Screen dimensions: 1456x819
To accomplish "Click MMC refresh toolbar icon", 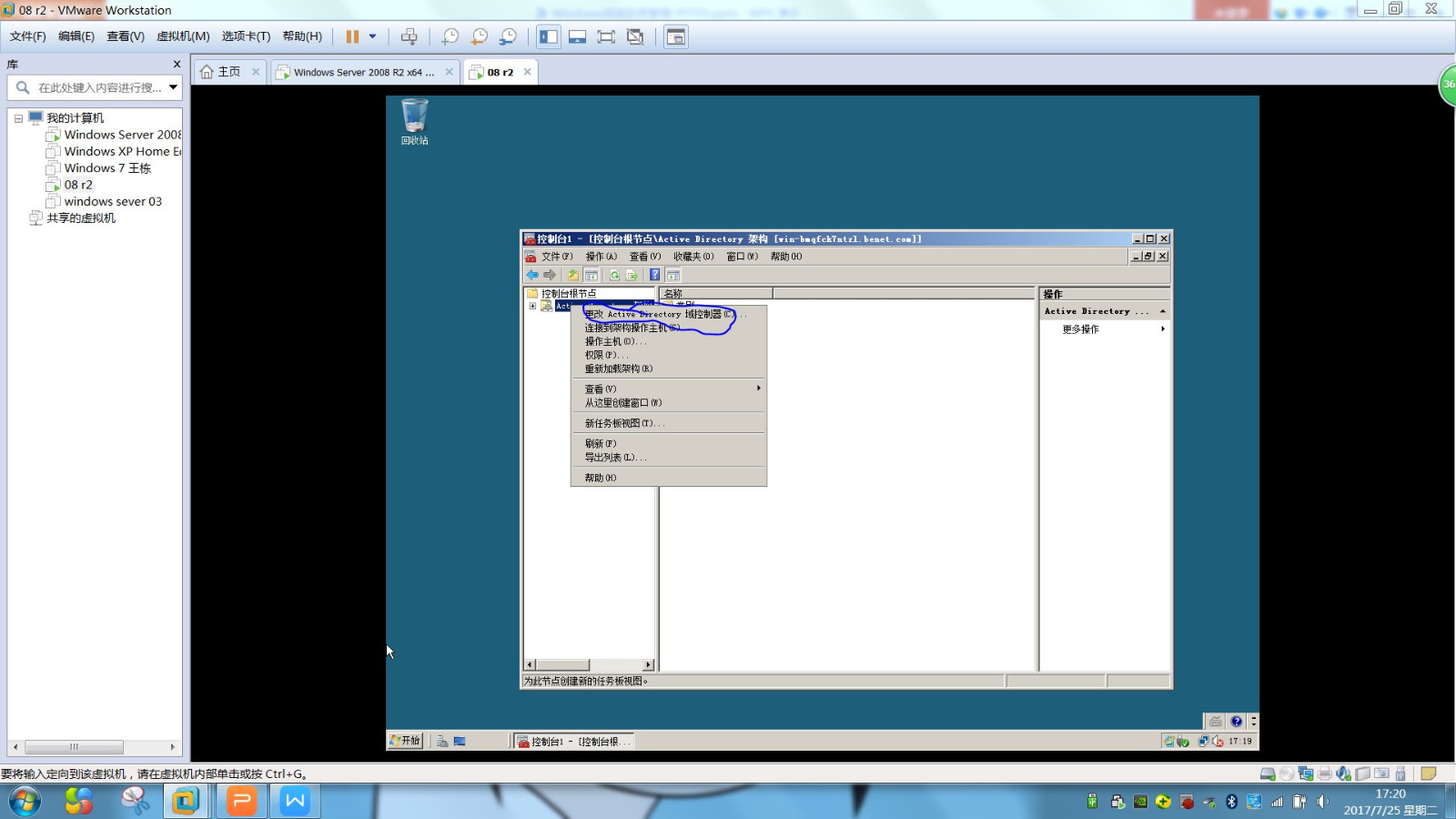I will pos(614,275).
